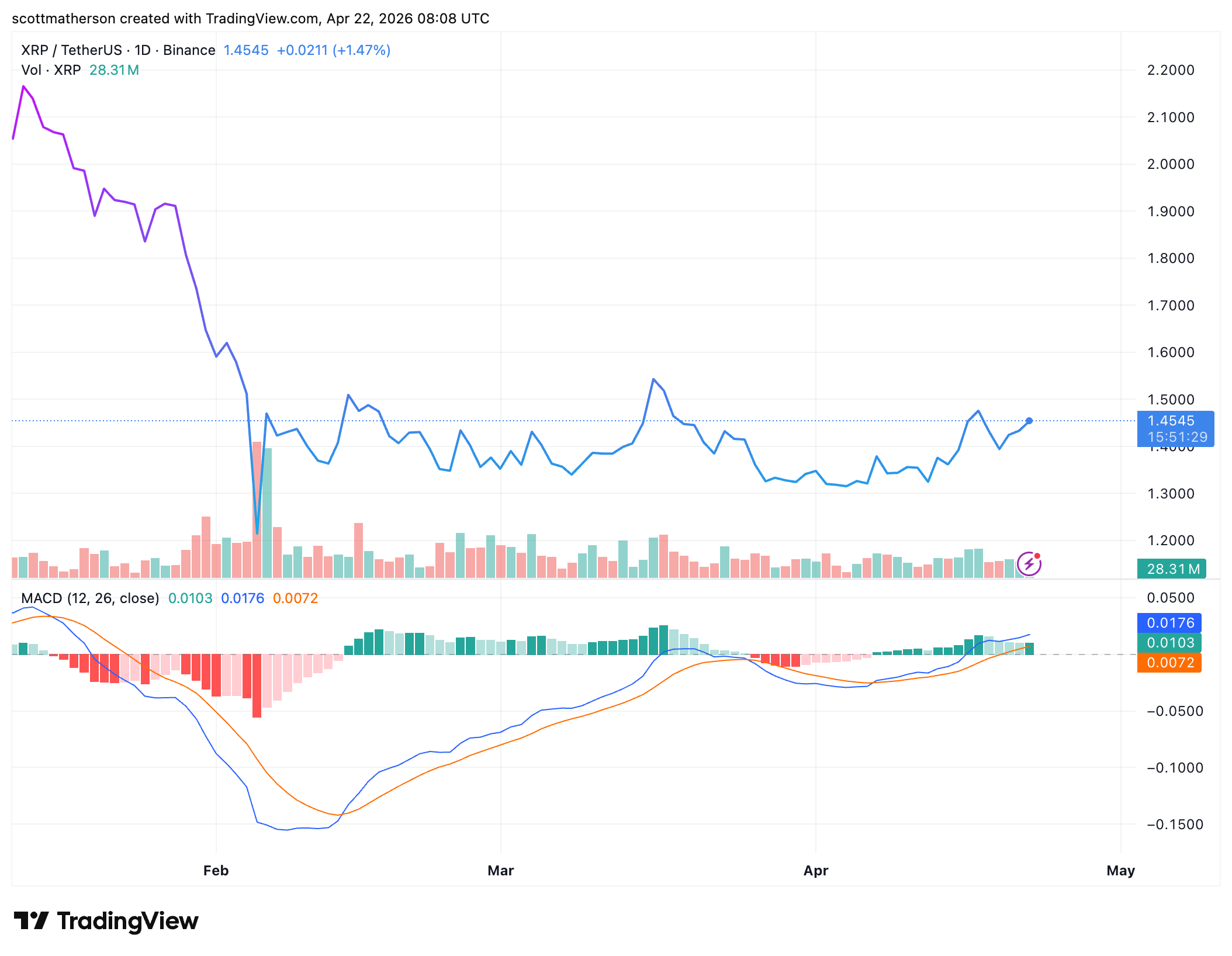Screen dimensions: 1232x956
Task: Click the May label on the time axis
Action: [1121, 870]
